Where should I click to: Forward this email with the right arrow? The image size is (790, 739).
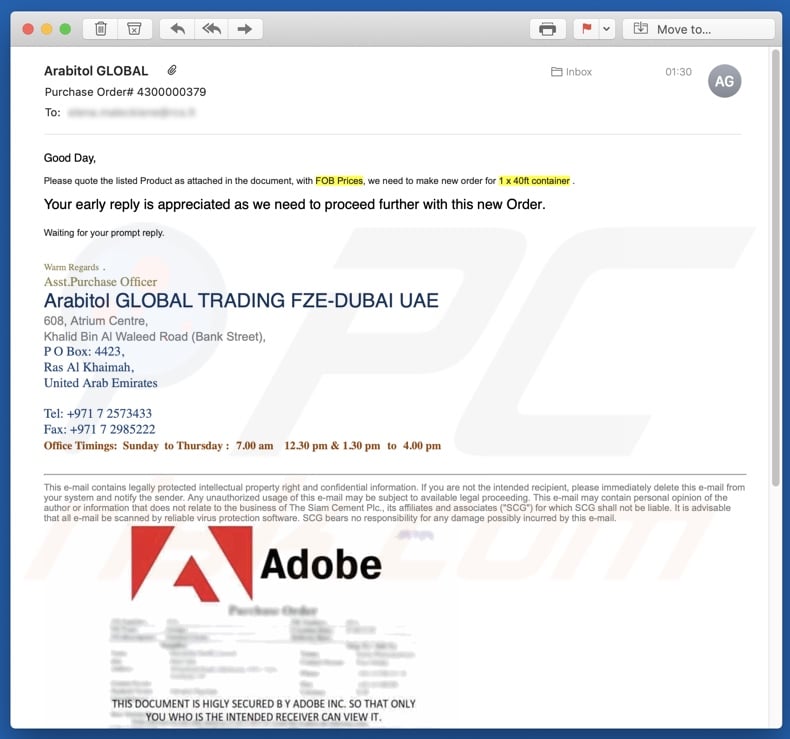[x=245, y=29]
